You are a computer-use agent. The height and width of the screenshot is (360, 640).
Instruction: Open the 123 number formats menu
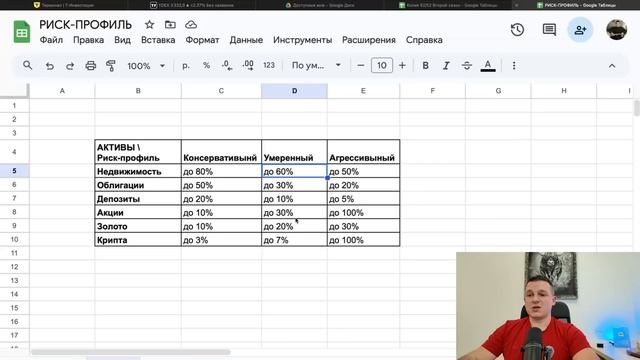pyautogui.click(x=269, y=66)
